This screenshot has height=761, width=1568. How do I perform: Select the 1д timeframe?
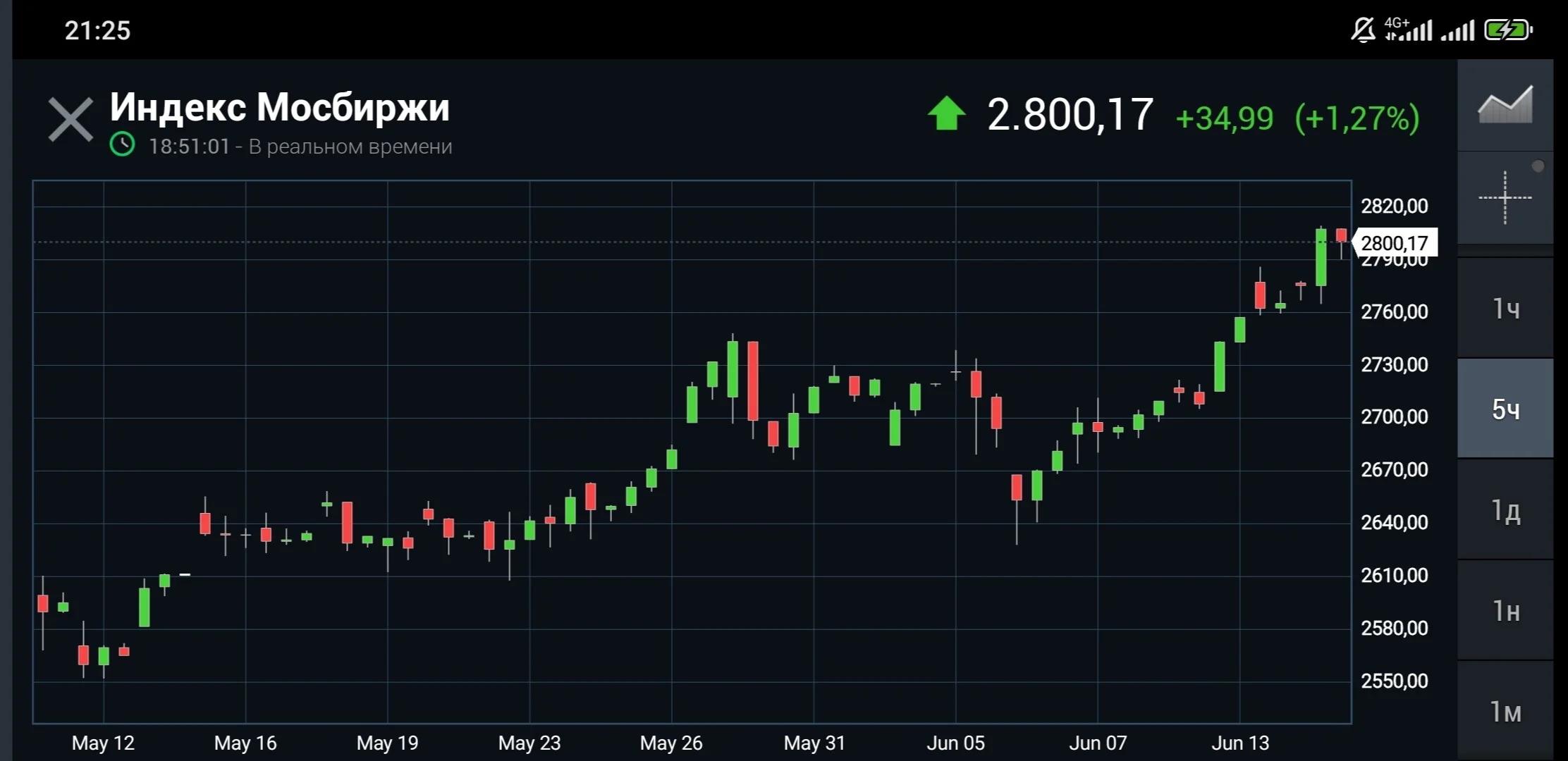click(x=1505, y=509)
